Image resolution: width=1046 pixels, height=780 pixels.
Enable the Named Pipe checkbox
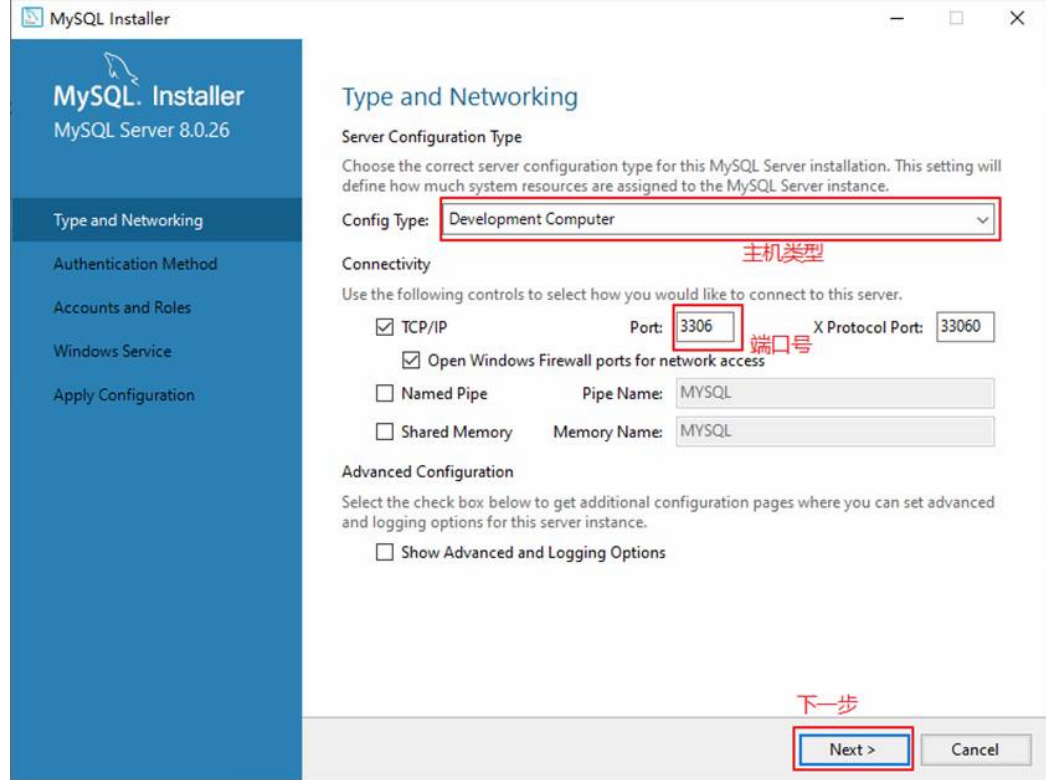tap(384, 393)
